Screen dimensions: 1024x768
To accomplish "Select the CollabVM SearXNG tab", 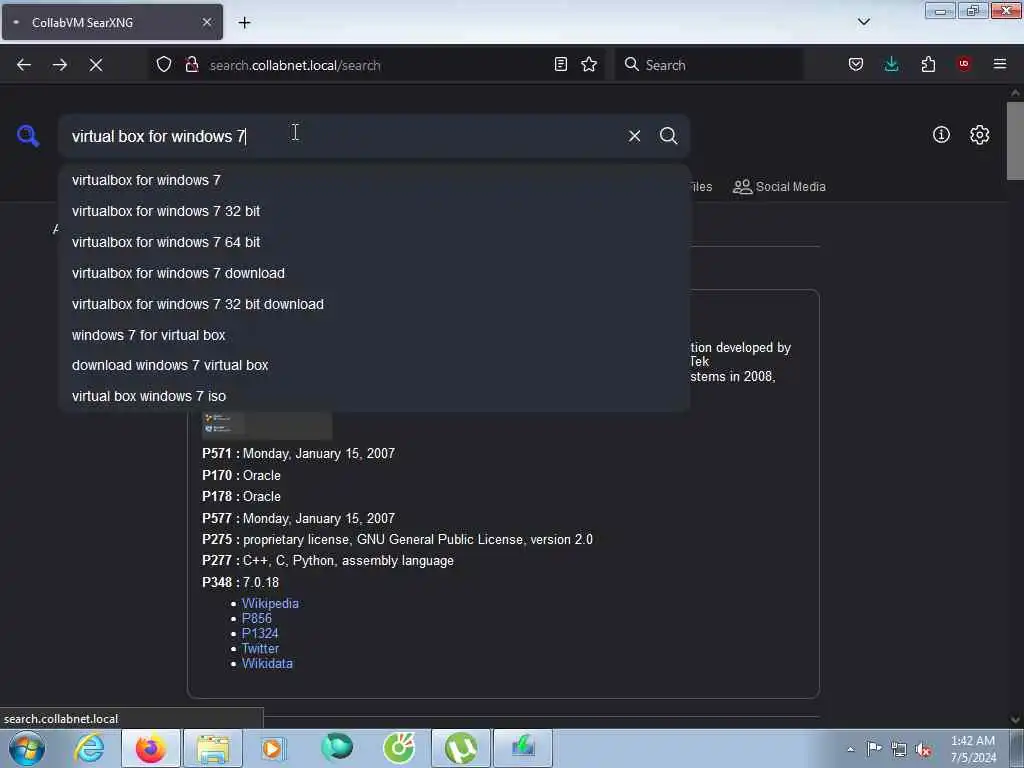I will pos(112,22).
